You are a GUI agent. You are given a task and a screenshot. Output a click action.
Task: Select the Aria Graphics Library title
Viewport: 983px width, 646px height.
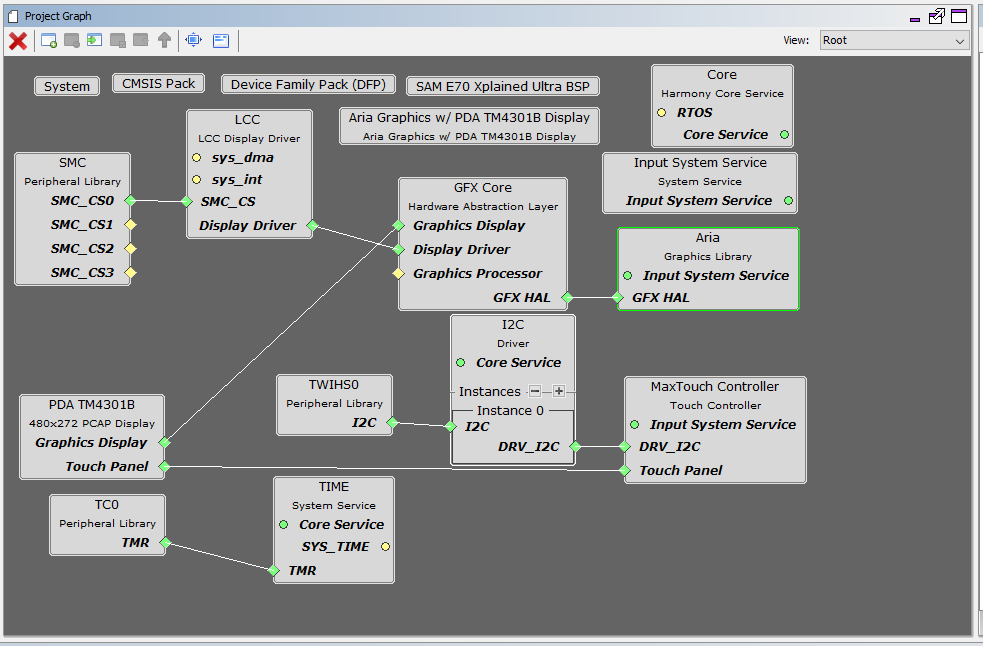708,238
